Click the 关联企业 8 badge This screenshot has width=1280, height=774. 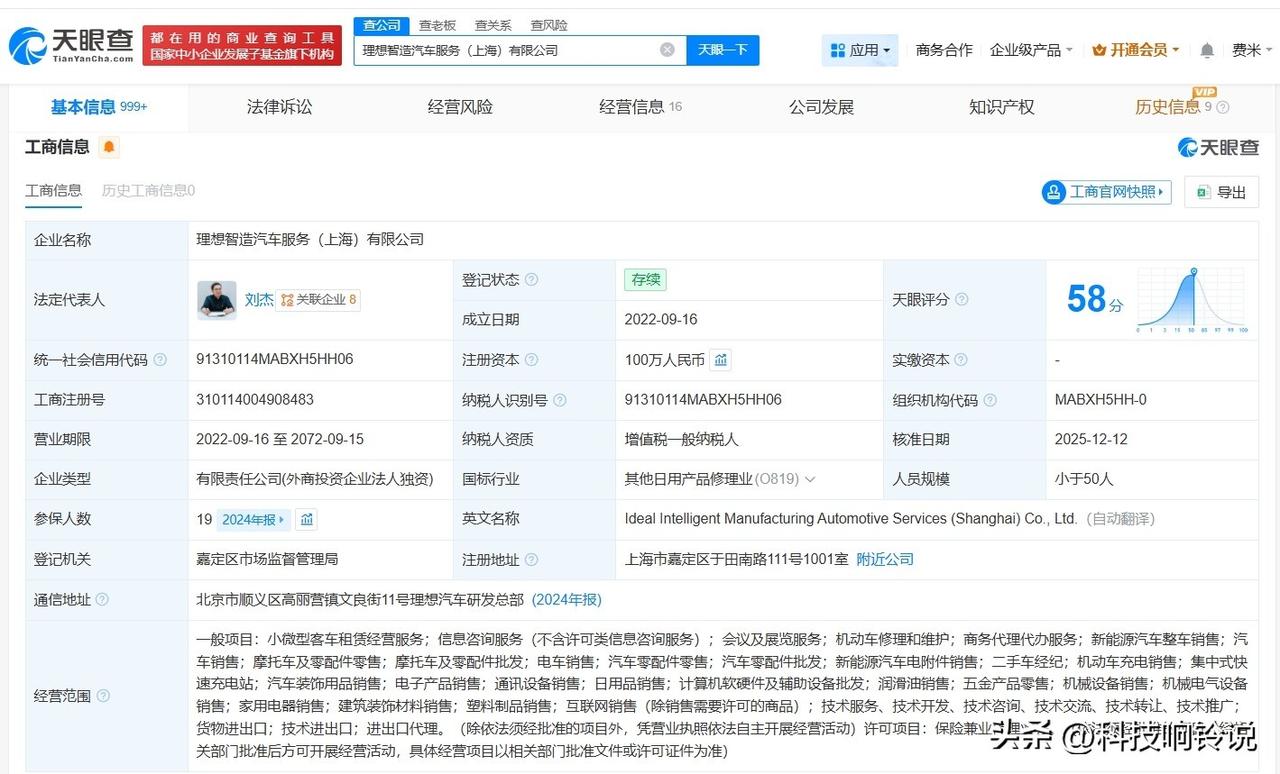(x=318, y=300)
